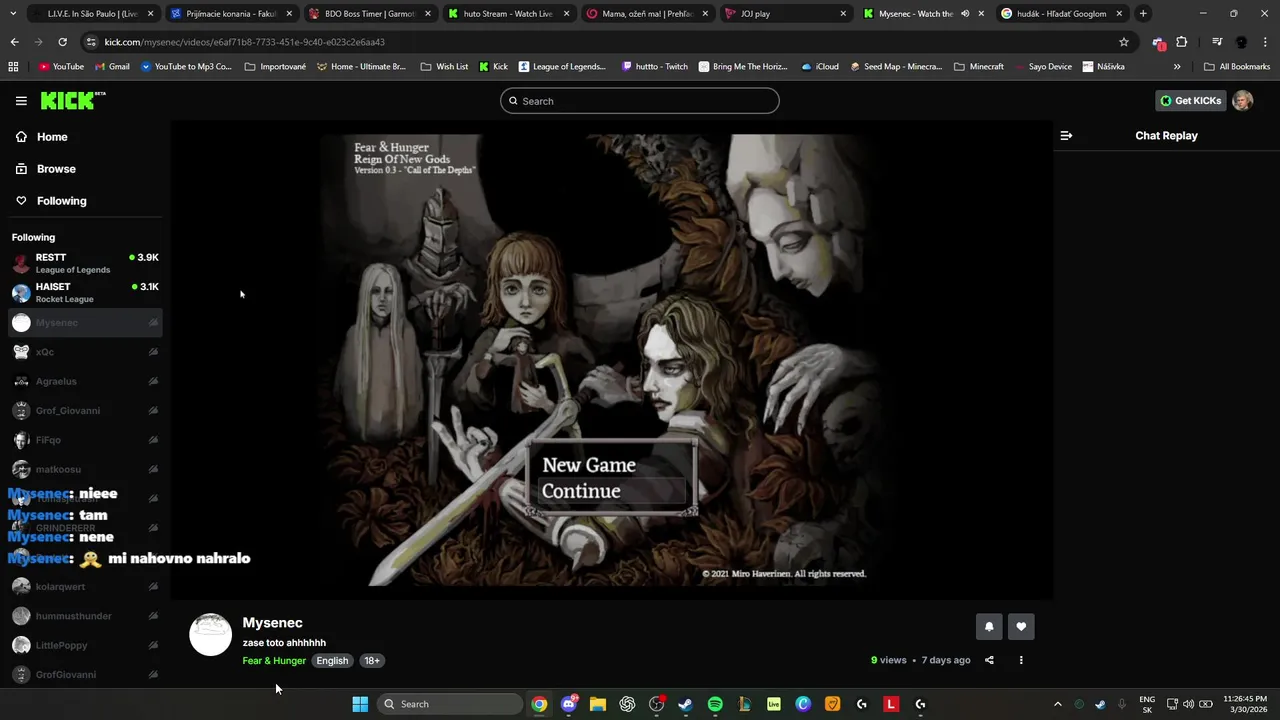Viewport: 1280px width, 720px height.
Task: Reload the page
Action: [x=62, y=42]
